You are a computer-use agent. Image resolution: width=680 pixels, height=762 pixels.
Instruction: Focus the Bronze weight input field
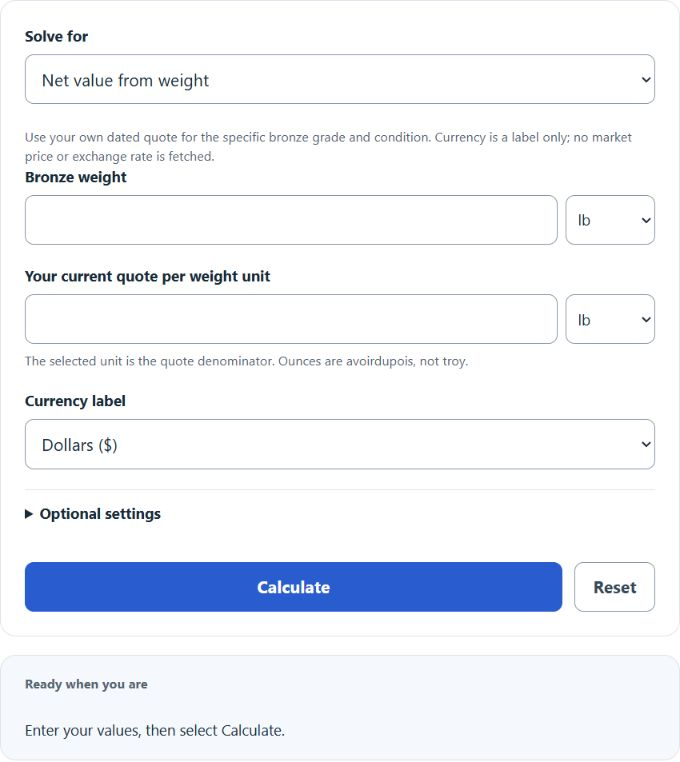[x=291, y=220]
